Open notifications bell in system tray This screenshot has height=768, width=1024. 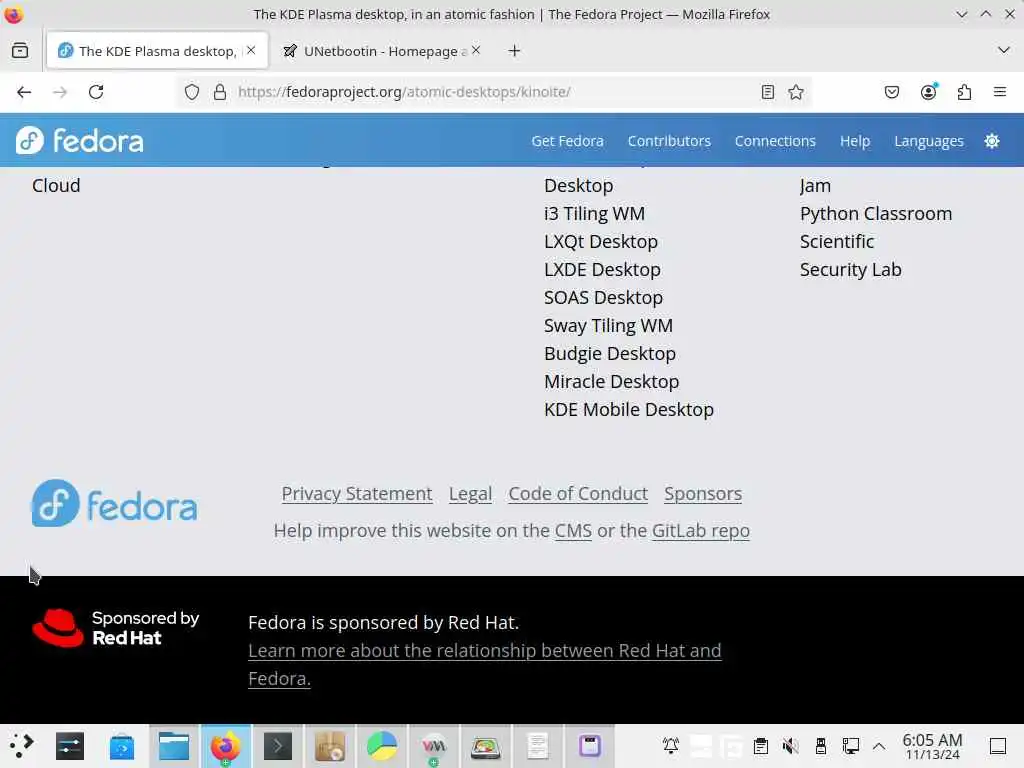(671, 745)
